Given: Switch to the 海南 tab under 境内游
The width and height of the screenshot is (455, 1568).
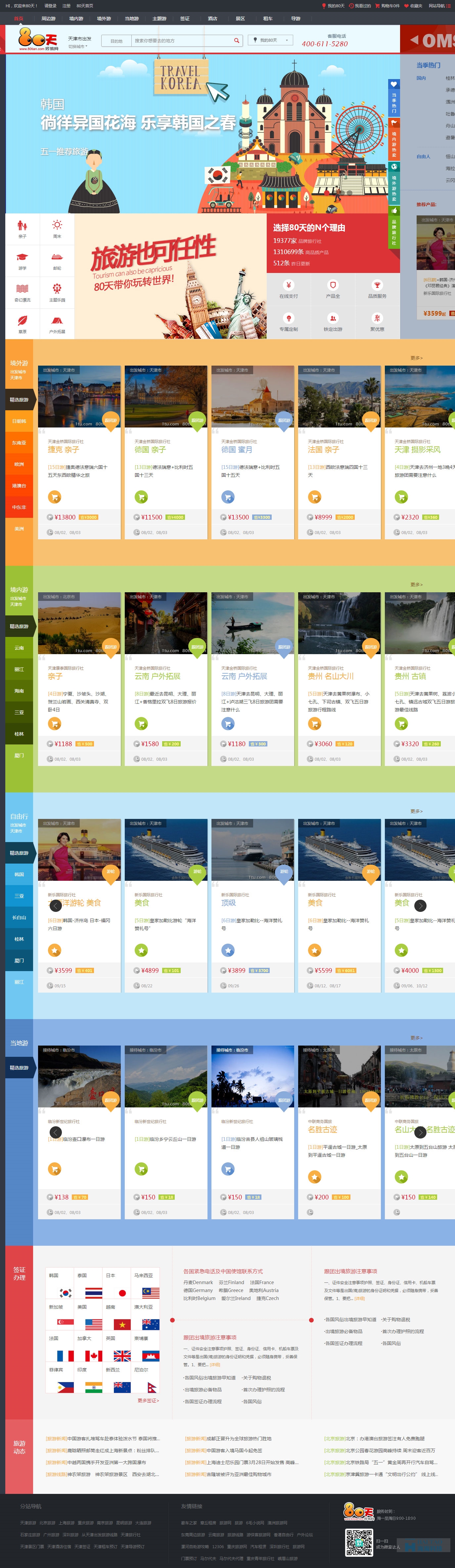Looking at the screenshot, I should point(19,691).
